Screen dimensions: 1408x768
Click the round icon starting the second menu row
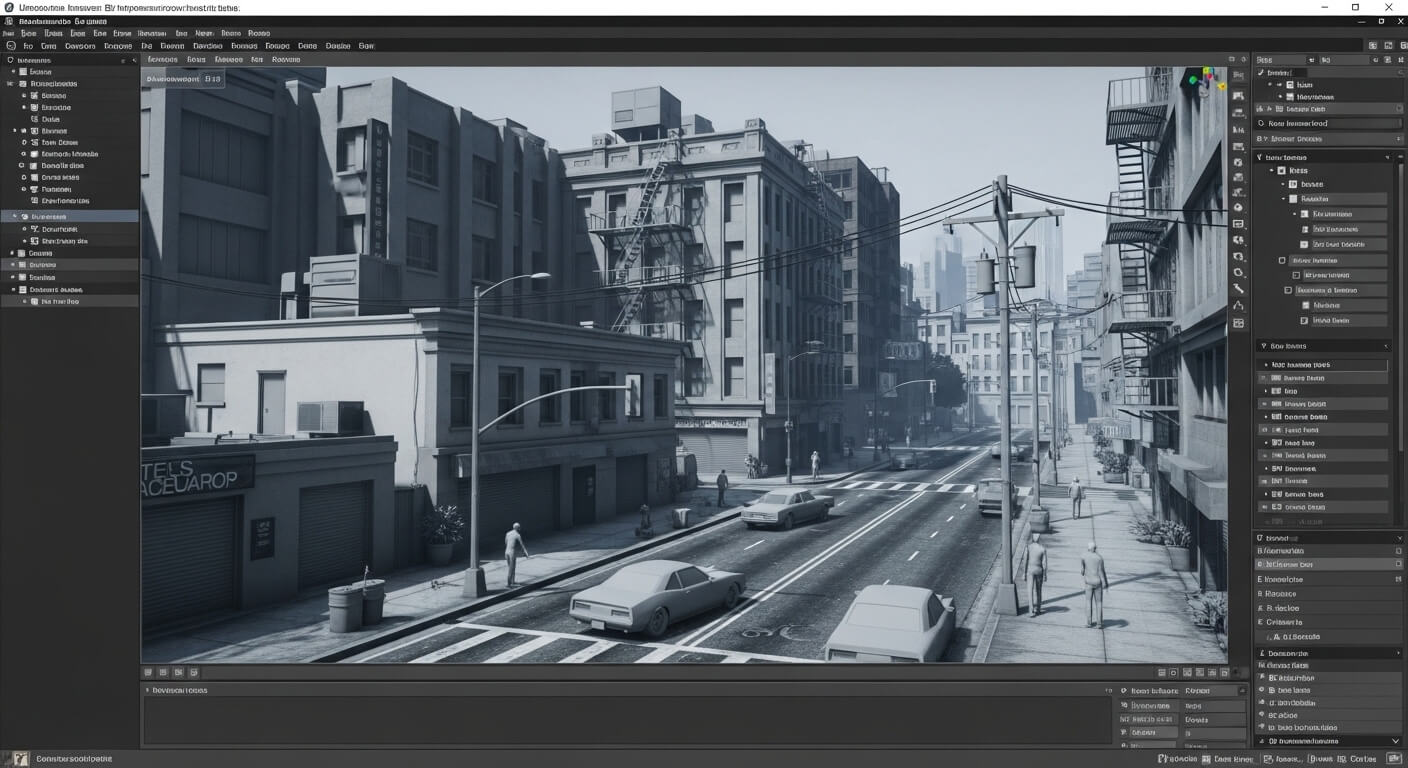coord(10,46)
